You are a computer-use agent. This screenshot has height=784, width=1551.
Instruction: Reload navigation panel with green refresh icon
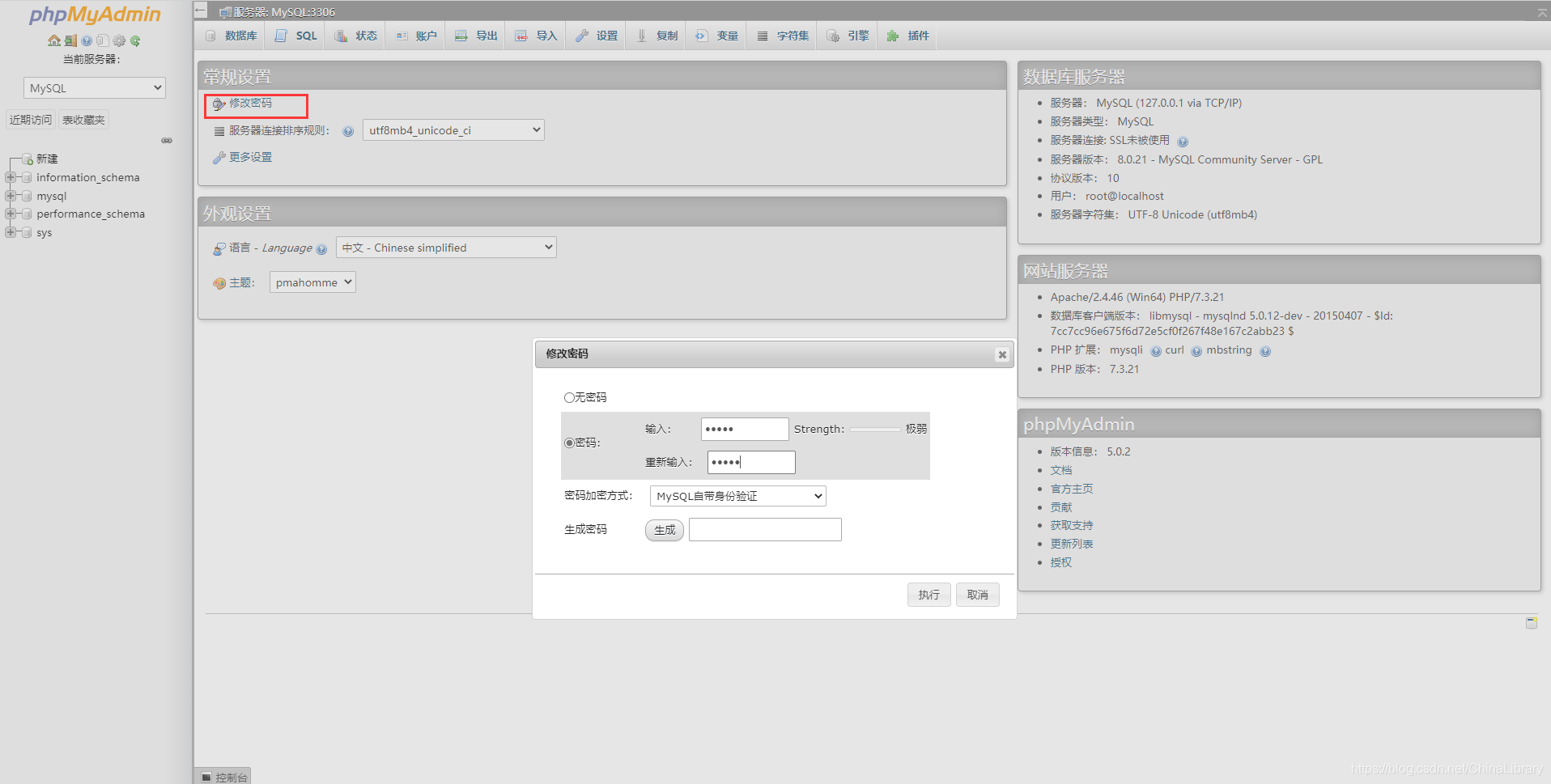click(x=135, y=40)
